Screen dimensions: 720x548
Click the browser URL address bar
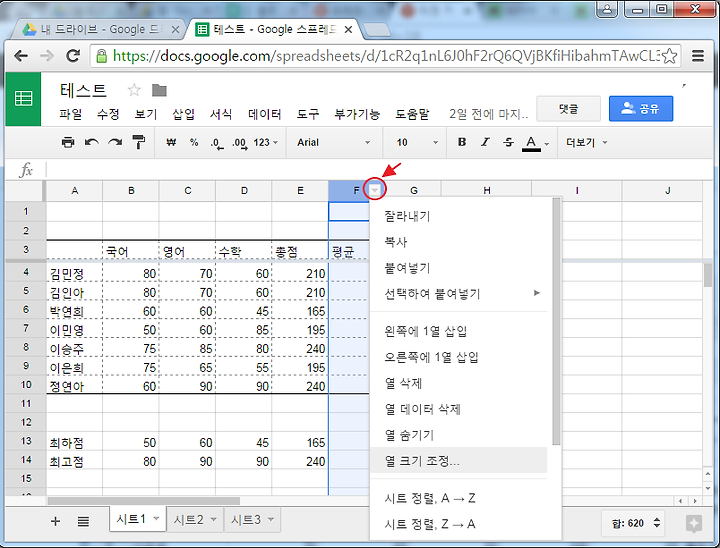[x=386, y=56]
